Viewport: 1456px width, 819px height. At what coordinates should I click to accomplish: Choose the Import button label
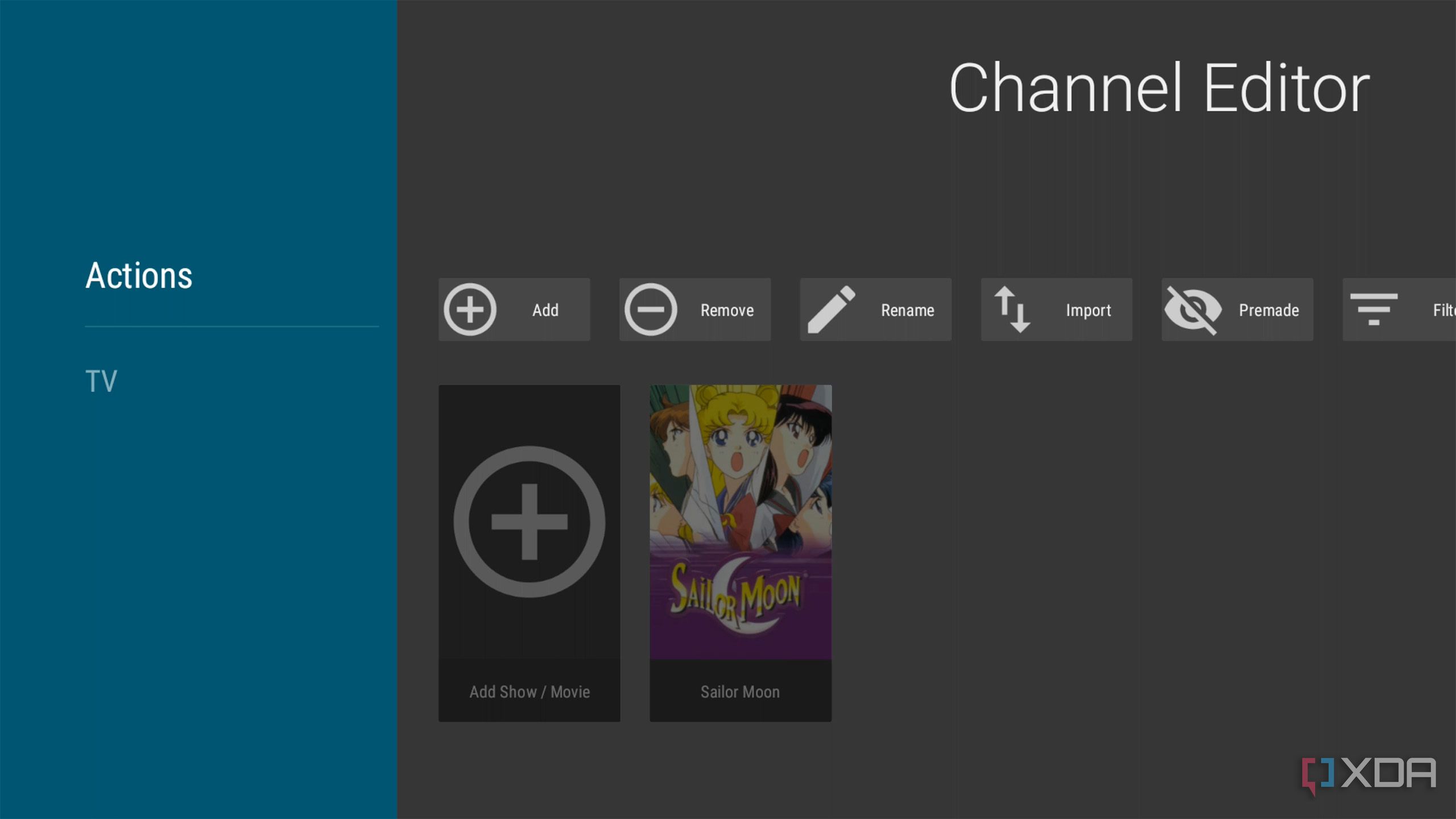point(1088,311)
